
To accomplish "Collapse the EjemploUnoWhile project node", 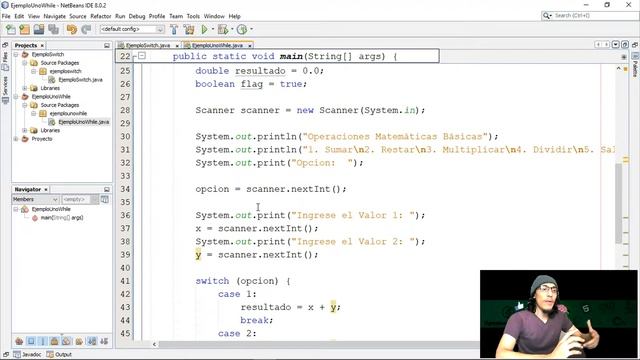I will [16, 97].
